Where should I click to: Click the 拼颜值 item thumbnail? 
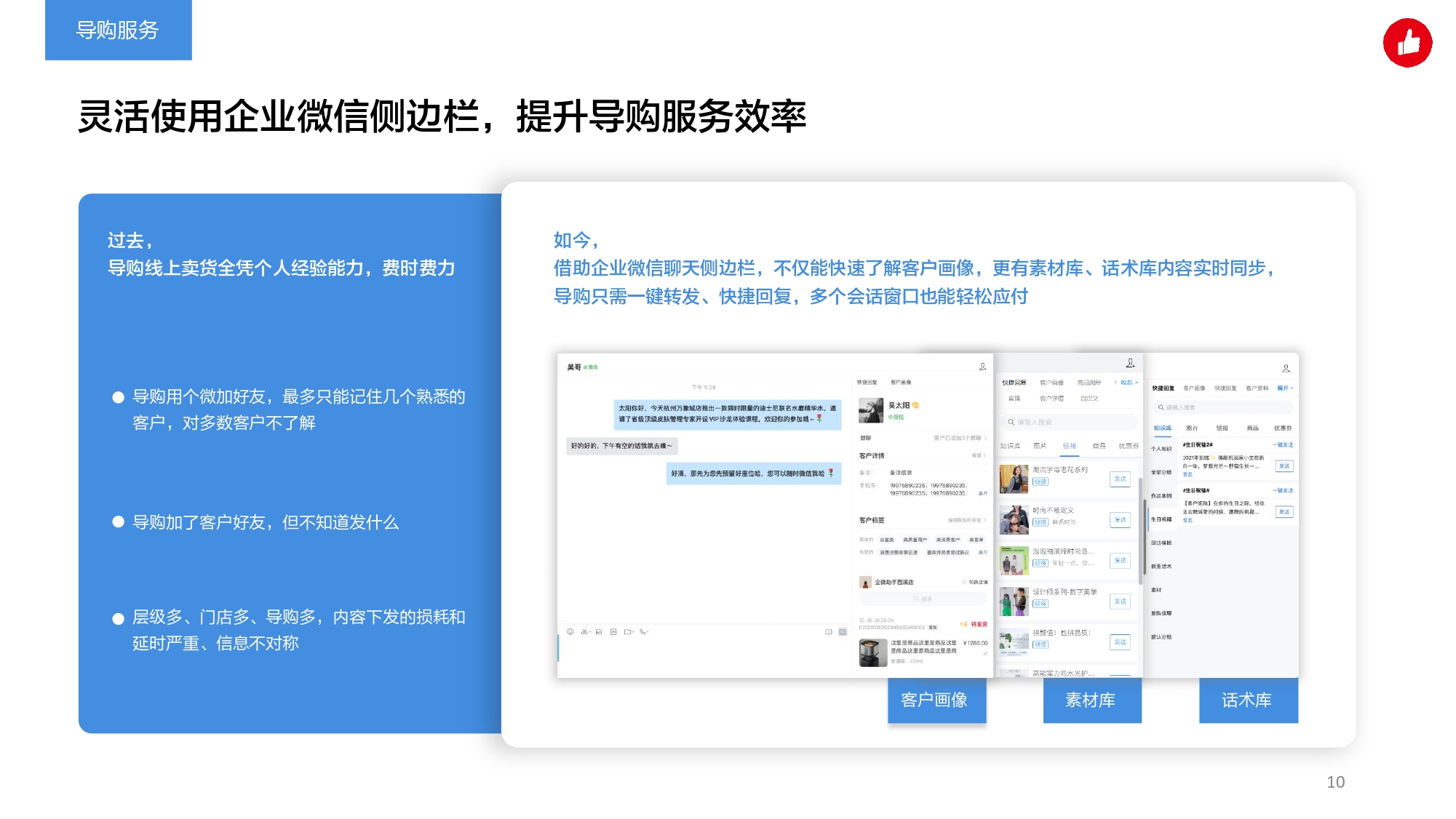click(x=1014, y=642)
